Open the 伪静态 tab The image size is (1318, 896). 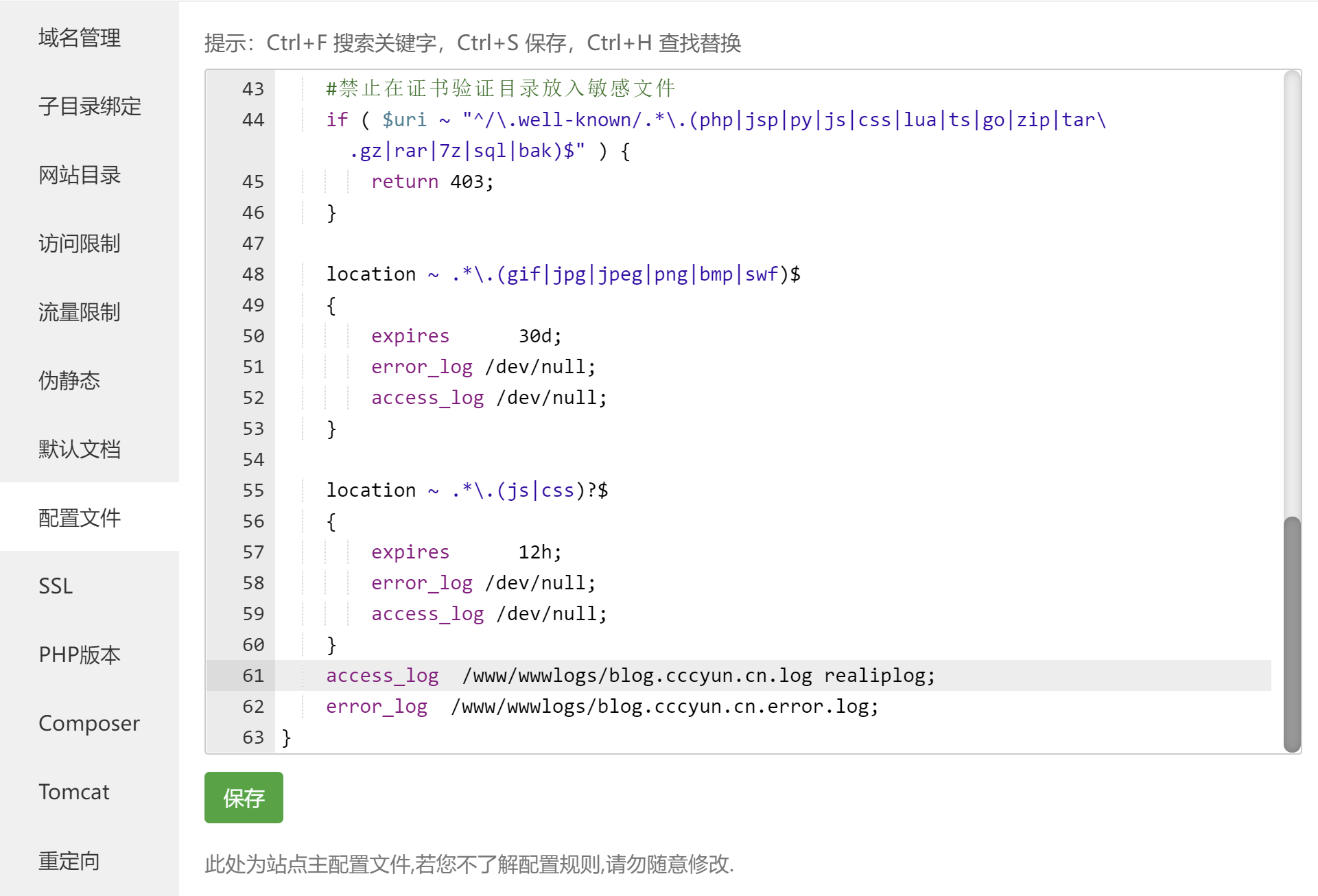coord(69,381)
